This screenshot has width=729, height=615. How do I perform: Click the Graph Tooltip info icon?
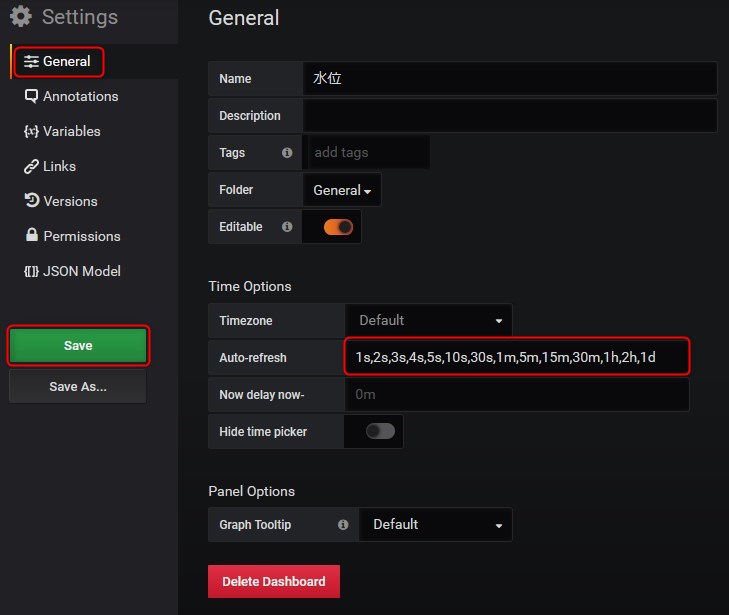point(343,524)
